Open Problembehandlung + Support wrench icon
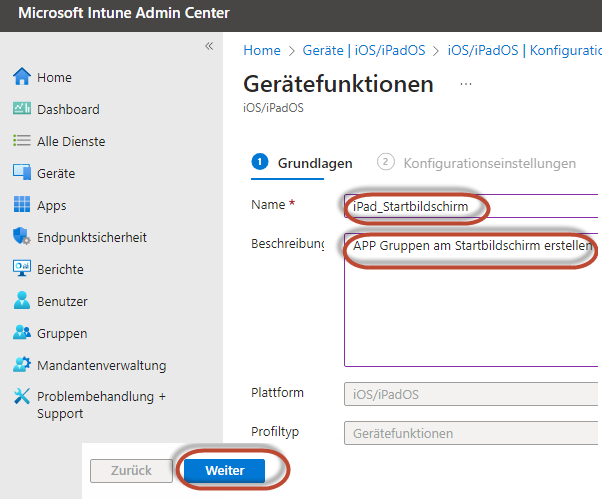Image resolution: width=602 pixels, height=499 pixels. (x=22, y=397)
